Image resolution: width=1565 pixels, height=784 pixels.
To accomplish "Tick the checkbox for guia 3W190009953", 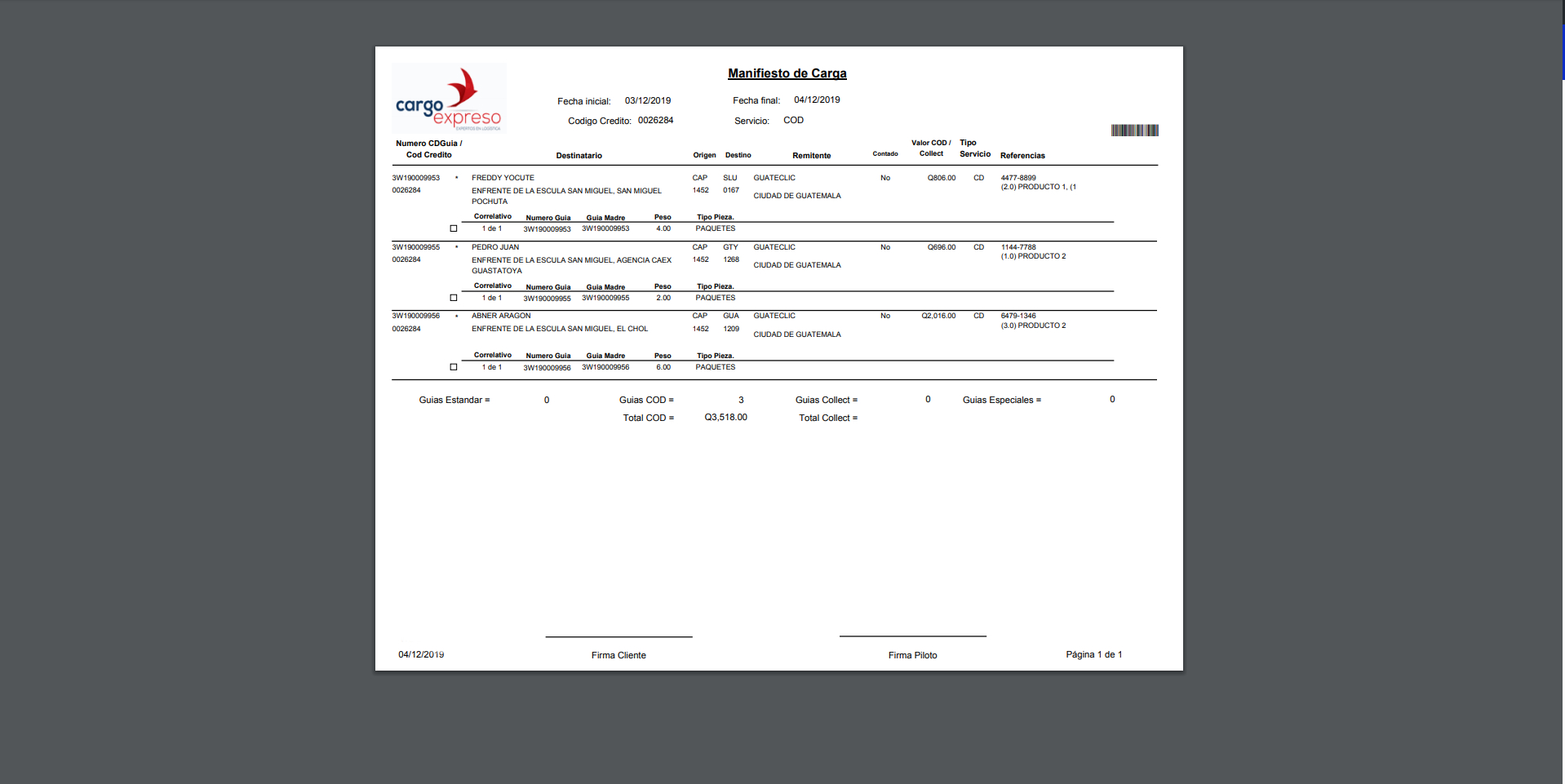I will [x=454, y=228].
